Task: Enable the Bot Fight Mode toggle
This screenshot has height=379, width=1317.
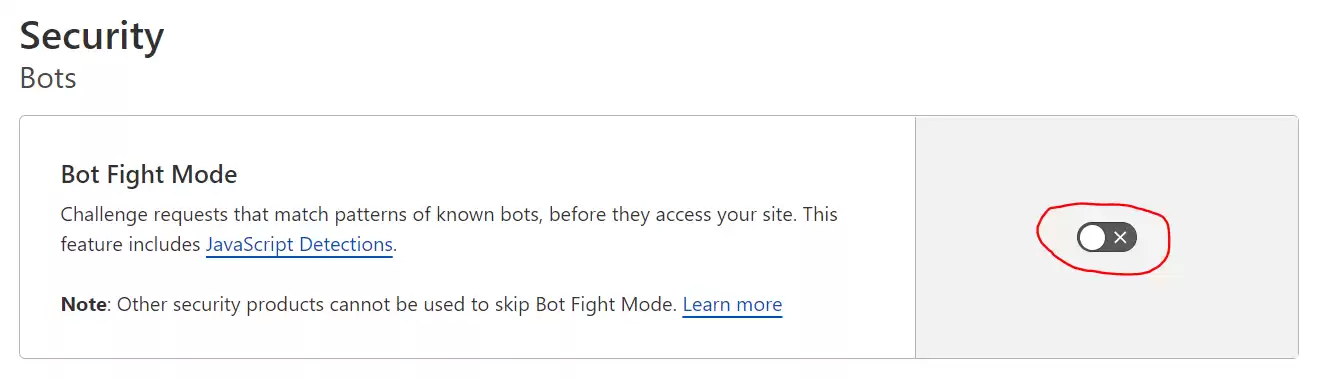Action: click(x=1106, y=237)
